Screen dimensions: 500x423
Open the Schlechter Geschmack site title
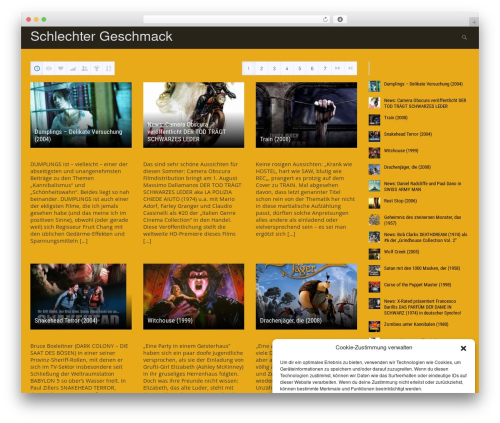pos(101,36)
